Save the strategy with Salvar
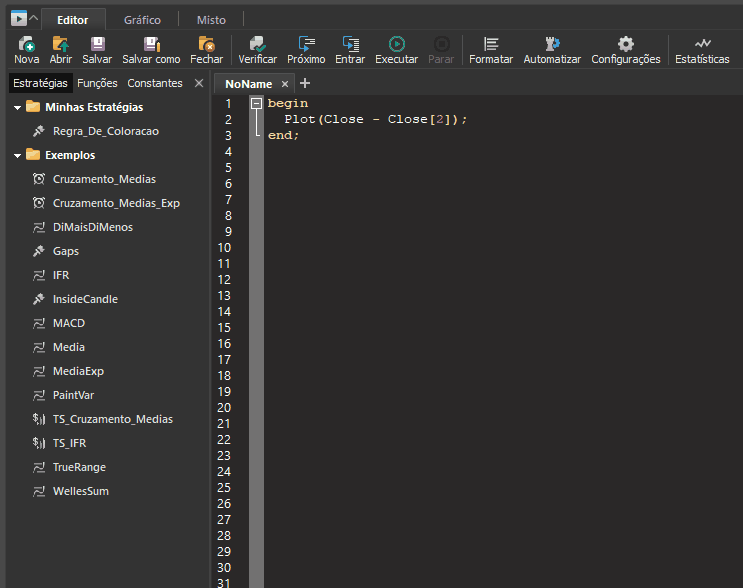This screenshot has width=743, height=588. coord(97,50)
